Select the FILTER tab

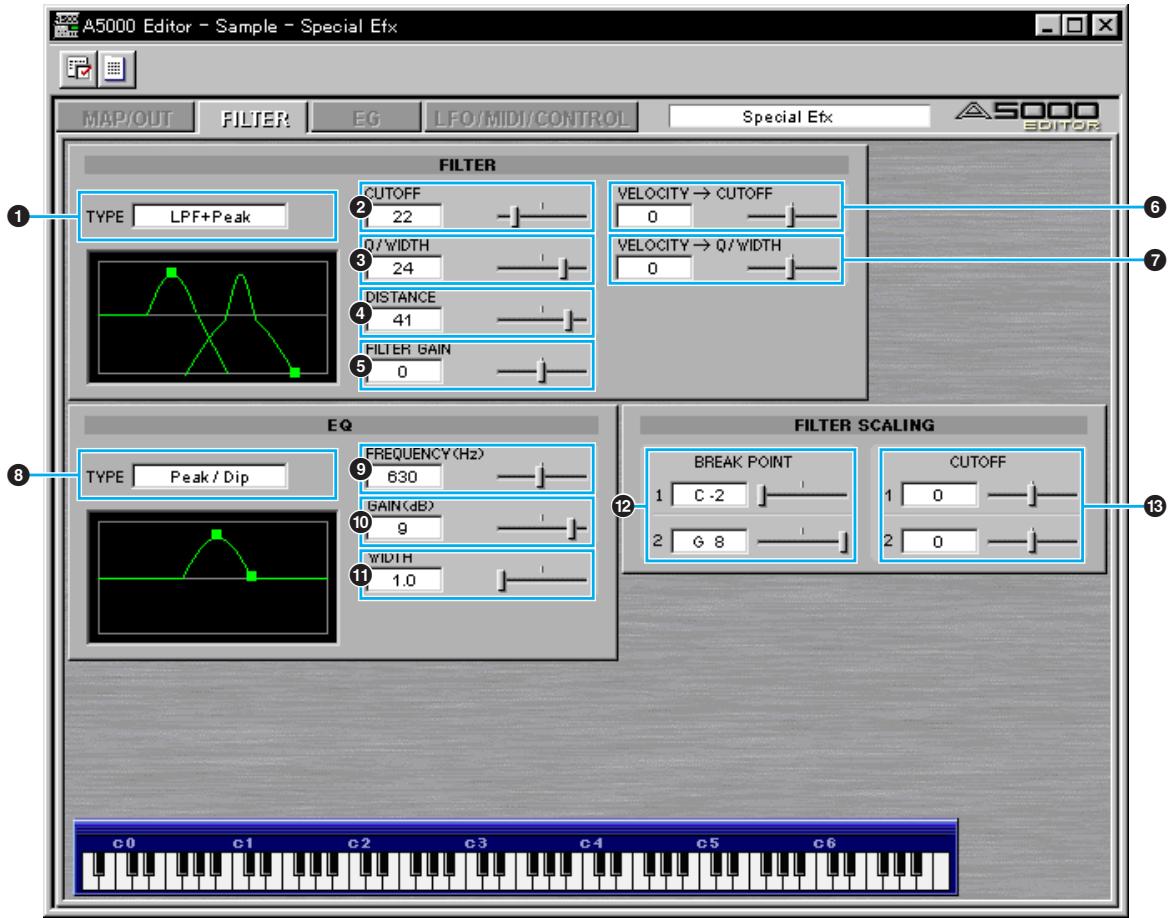(254, 118)
